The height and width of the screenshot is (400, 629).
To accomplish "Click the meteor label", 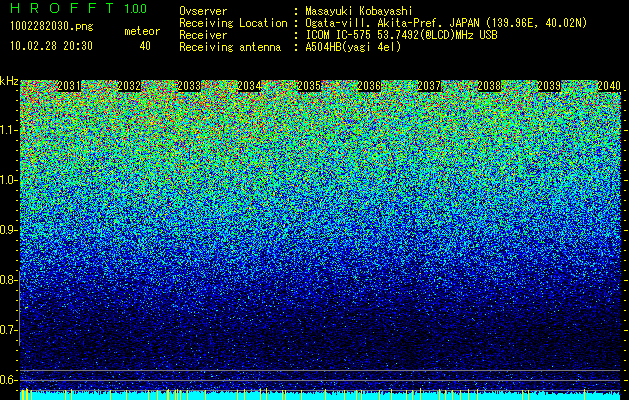I will point(142,31).
